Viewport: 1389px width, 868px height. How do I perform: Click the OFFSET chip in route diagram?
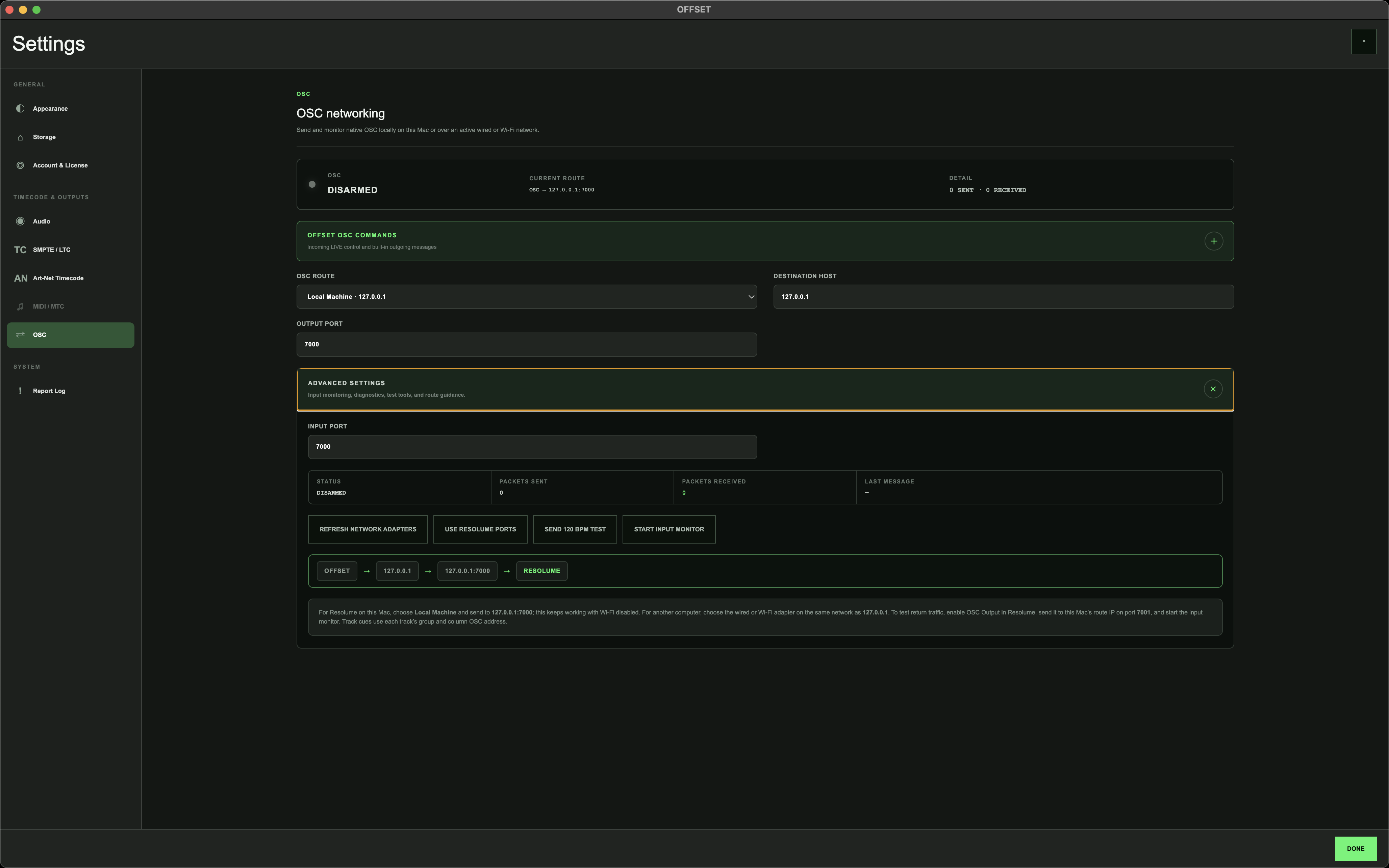click(337, 571)
